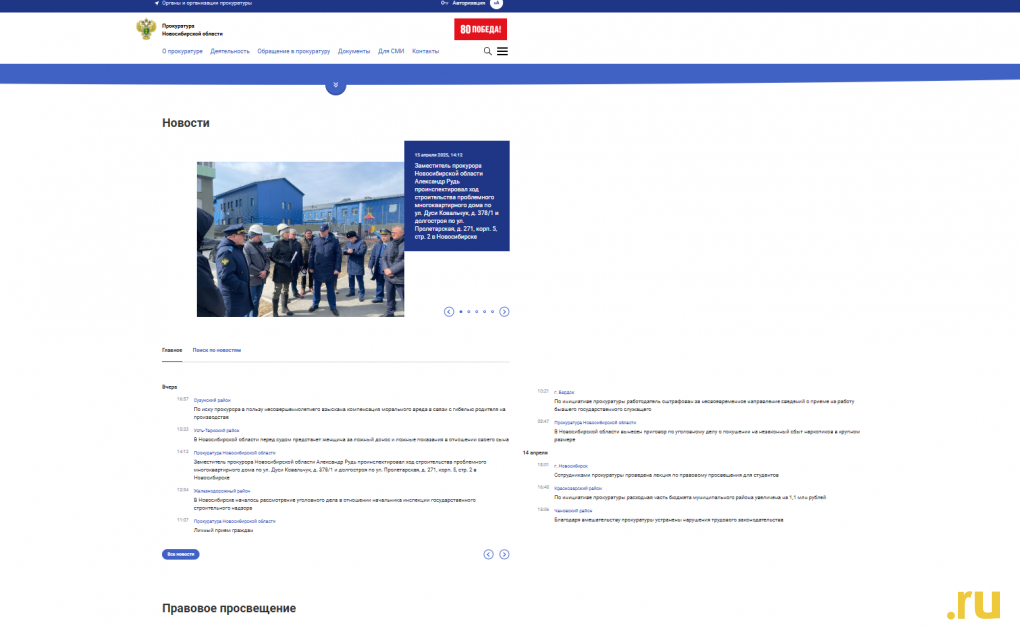This screenshot has width=1020, height=630.
Task: Open "Обращение в прокуратуру" menu item
Action: (x=293, y=51)
